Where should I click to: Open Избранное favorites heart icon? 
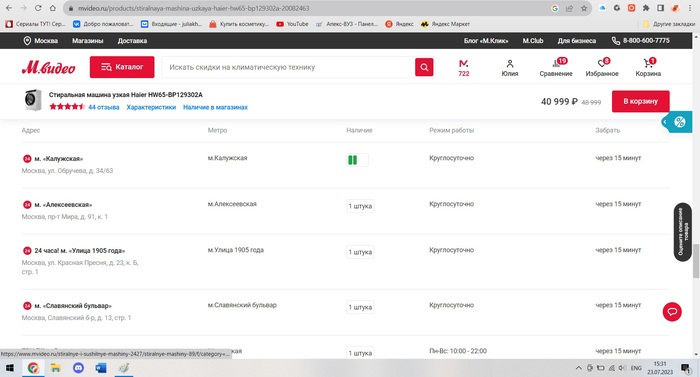[602, 67]
